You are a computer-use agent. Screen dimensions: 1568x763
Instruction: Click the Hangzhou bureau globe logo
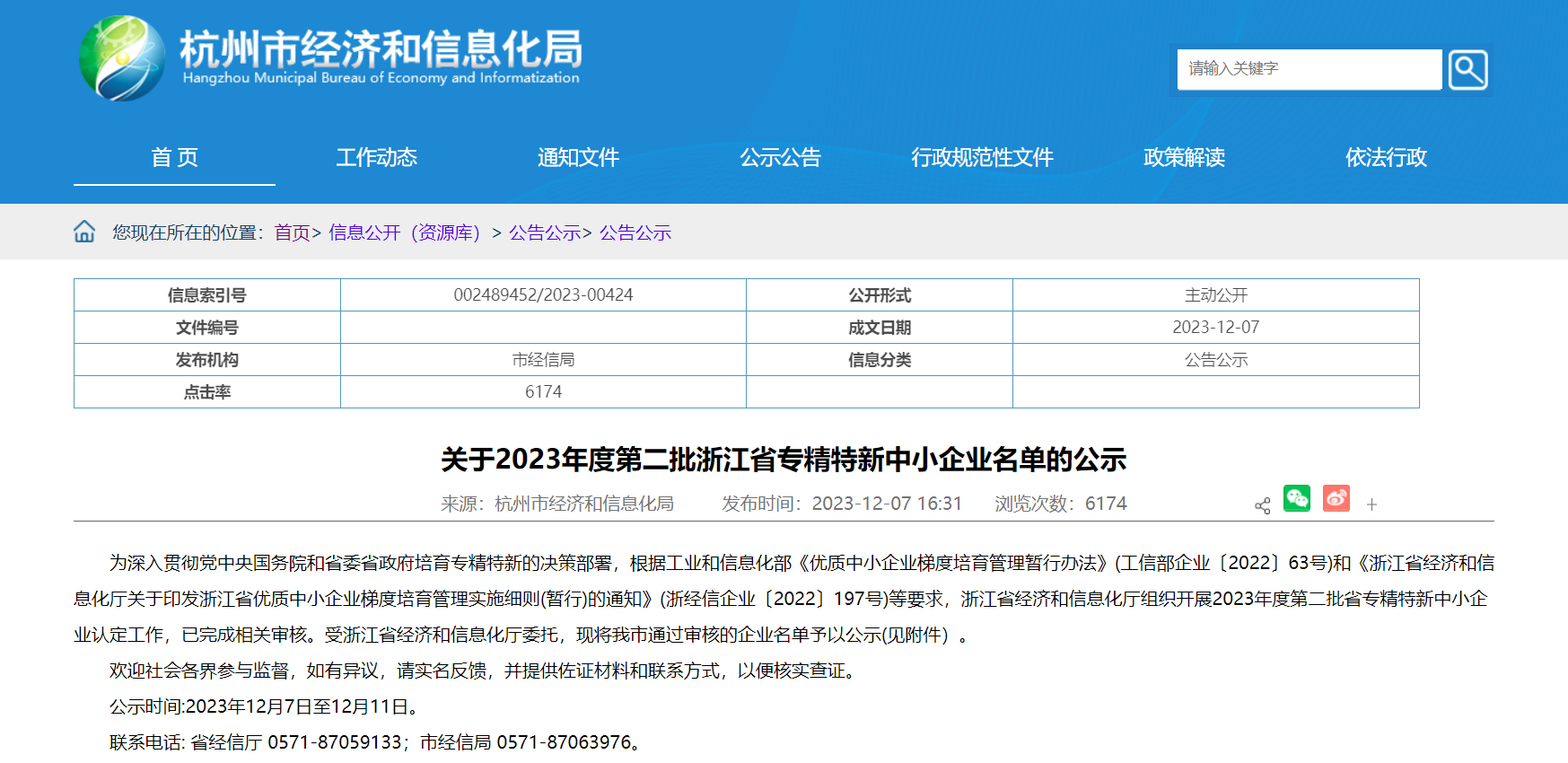[x=122, y=58]
